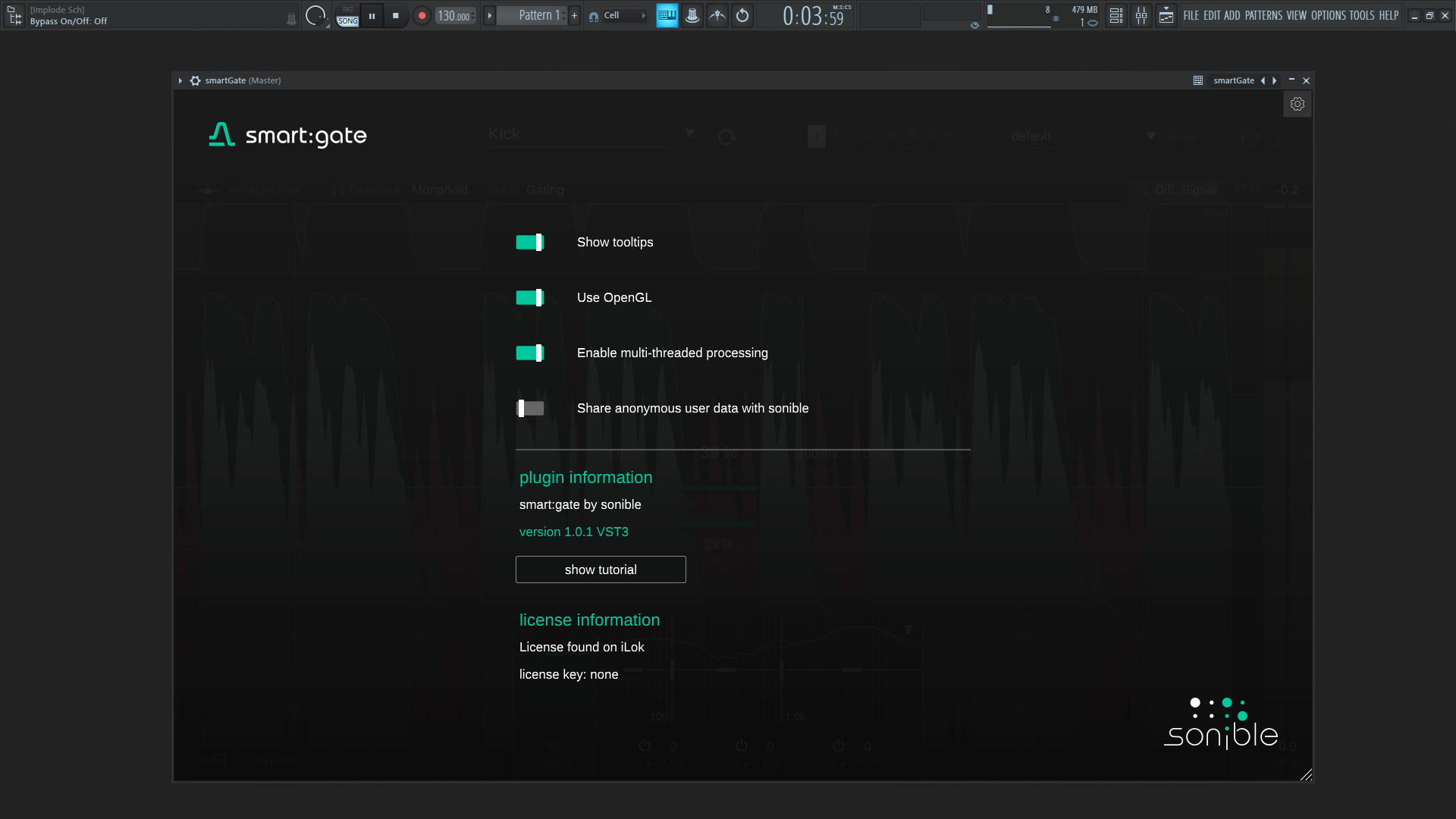Click the version 1.0.1 VST3 text
The image size is (1456, 819).
574,532
